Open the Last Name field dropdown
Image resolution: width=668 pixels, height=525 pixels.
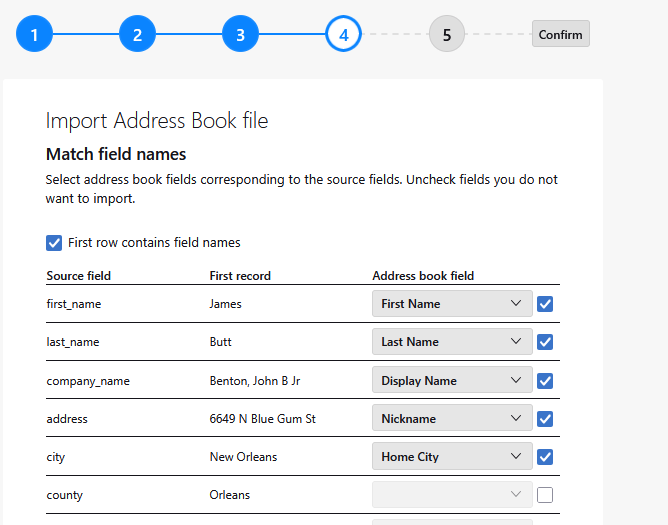(x=452, y=342)
